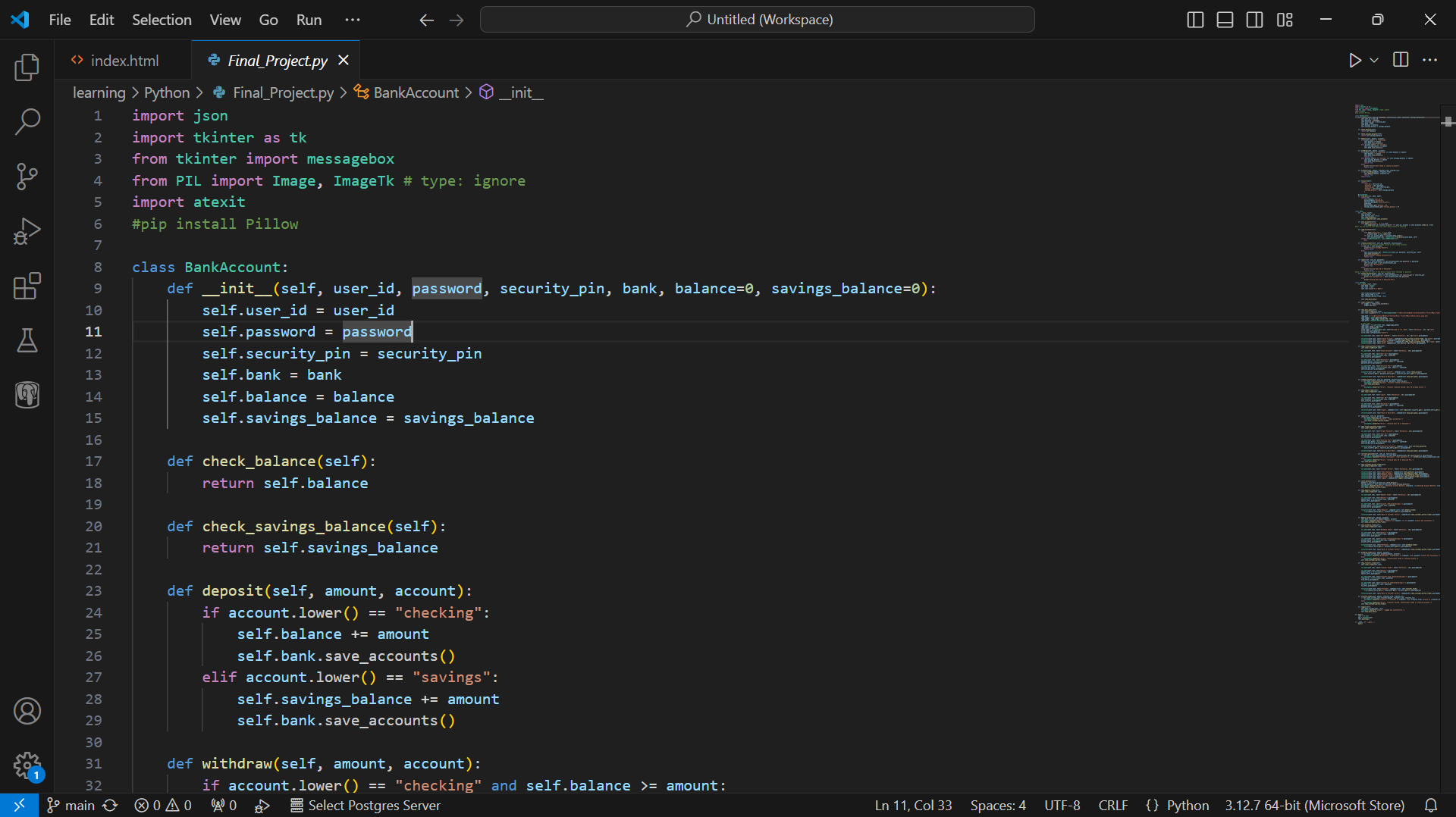Toggle the bottom panel layout button
Viewport: 1456px width, 817px height.
1225,20
